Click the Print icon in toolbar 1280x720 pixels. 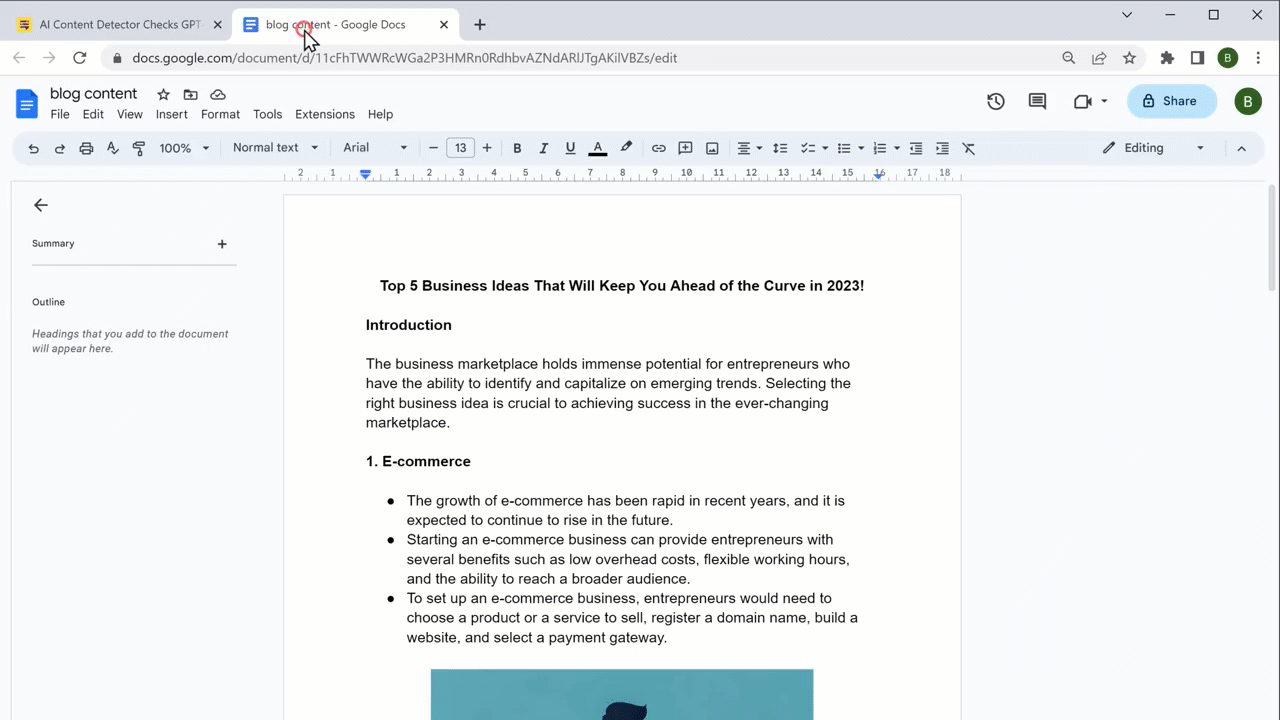click(x=86, y=148)
